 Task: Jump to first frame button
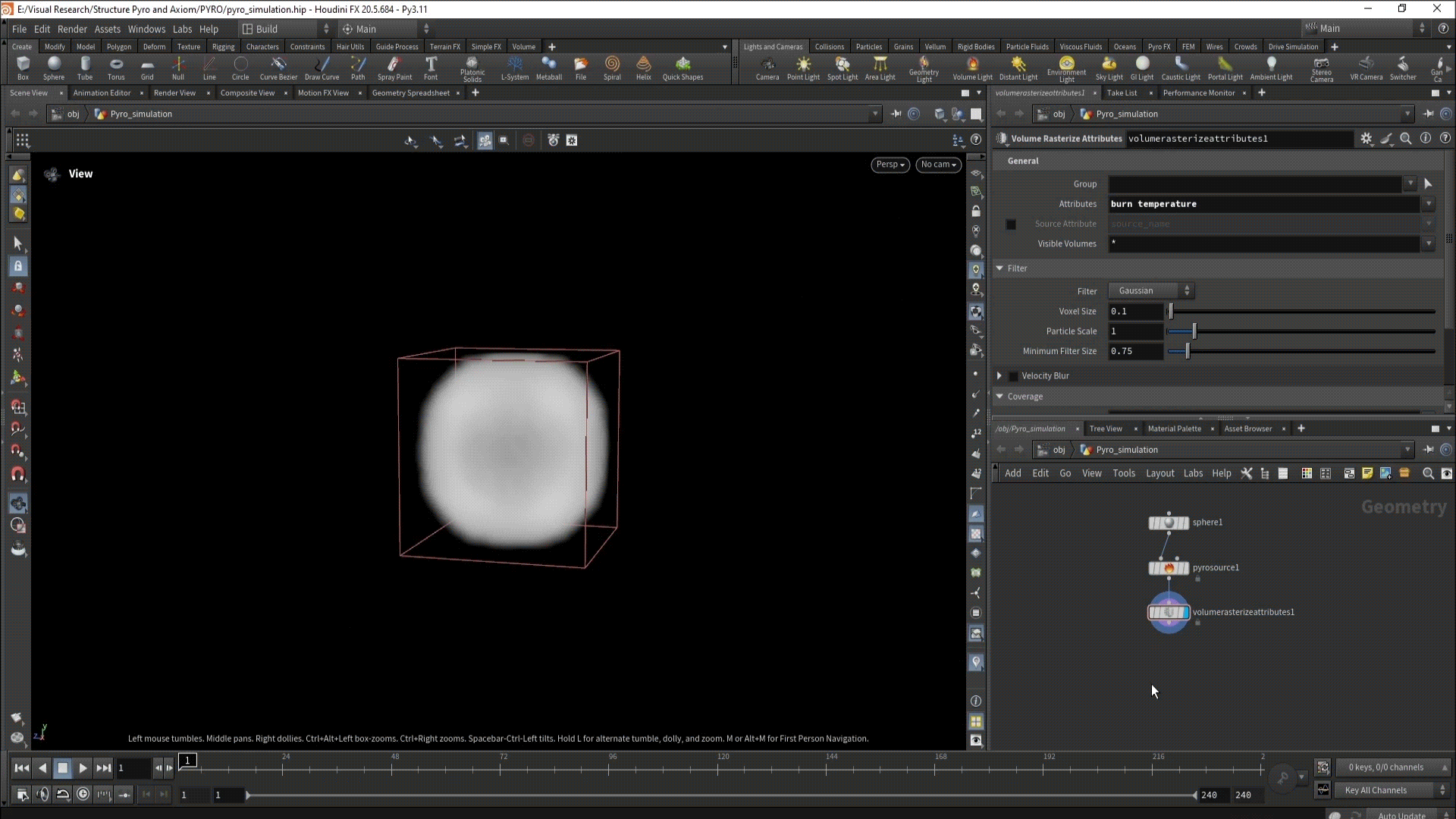[22, 768]
